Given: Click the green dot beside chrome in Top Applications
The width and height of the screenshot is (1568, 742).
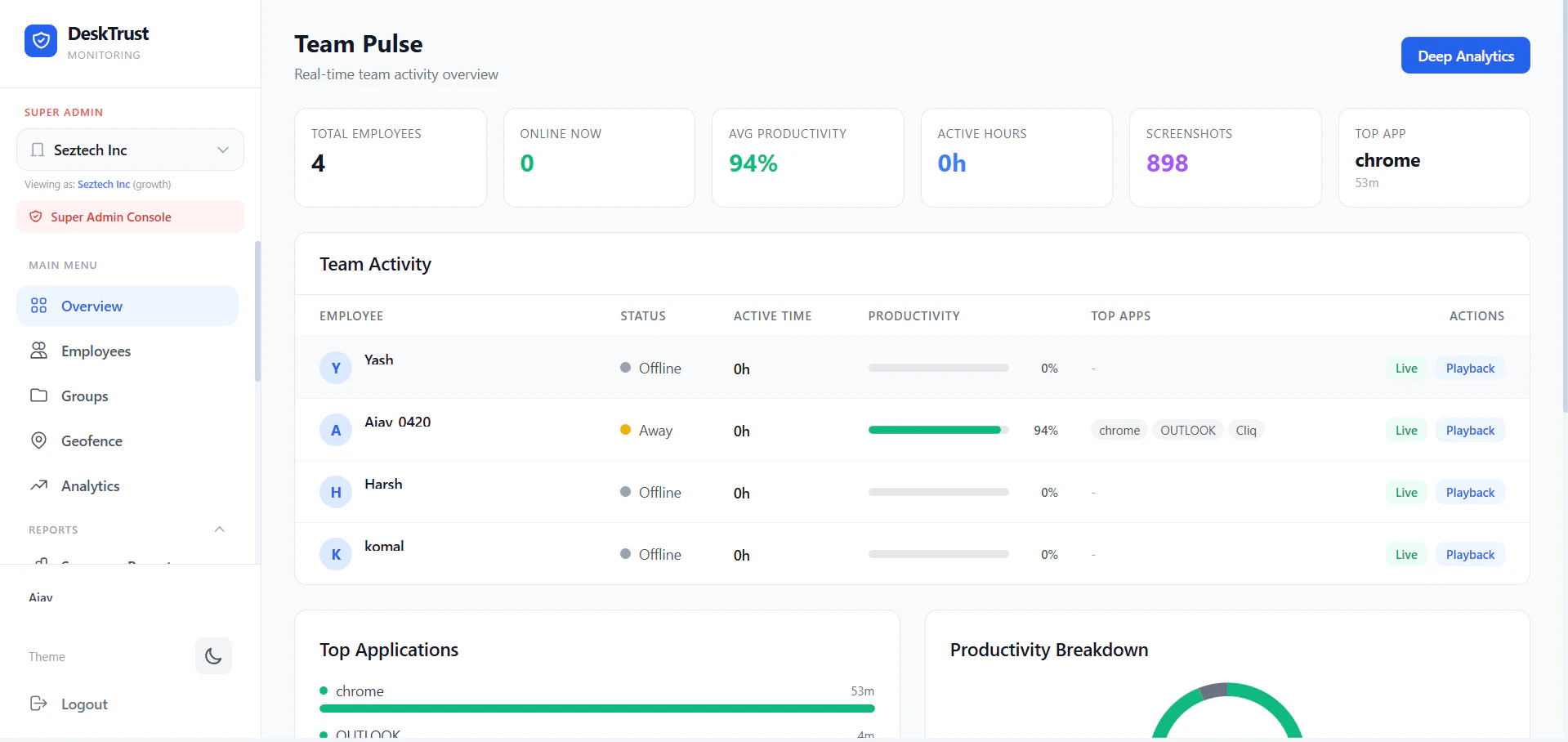Looking at the screenshot, I should (324, 691).
